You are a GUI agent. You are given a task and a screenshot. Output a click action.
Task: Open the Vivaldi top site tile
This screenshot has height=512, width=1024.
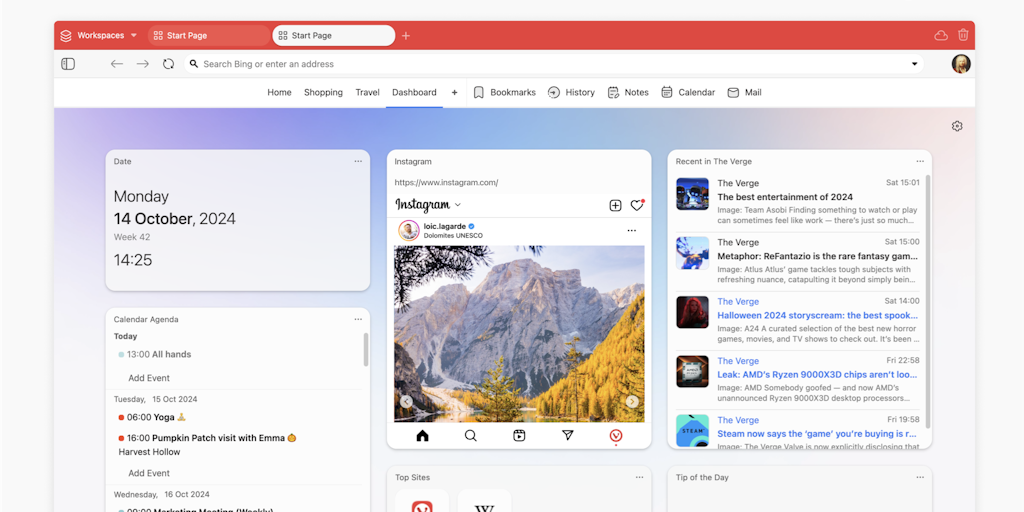click(x=422, y=501)
